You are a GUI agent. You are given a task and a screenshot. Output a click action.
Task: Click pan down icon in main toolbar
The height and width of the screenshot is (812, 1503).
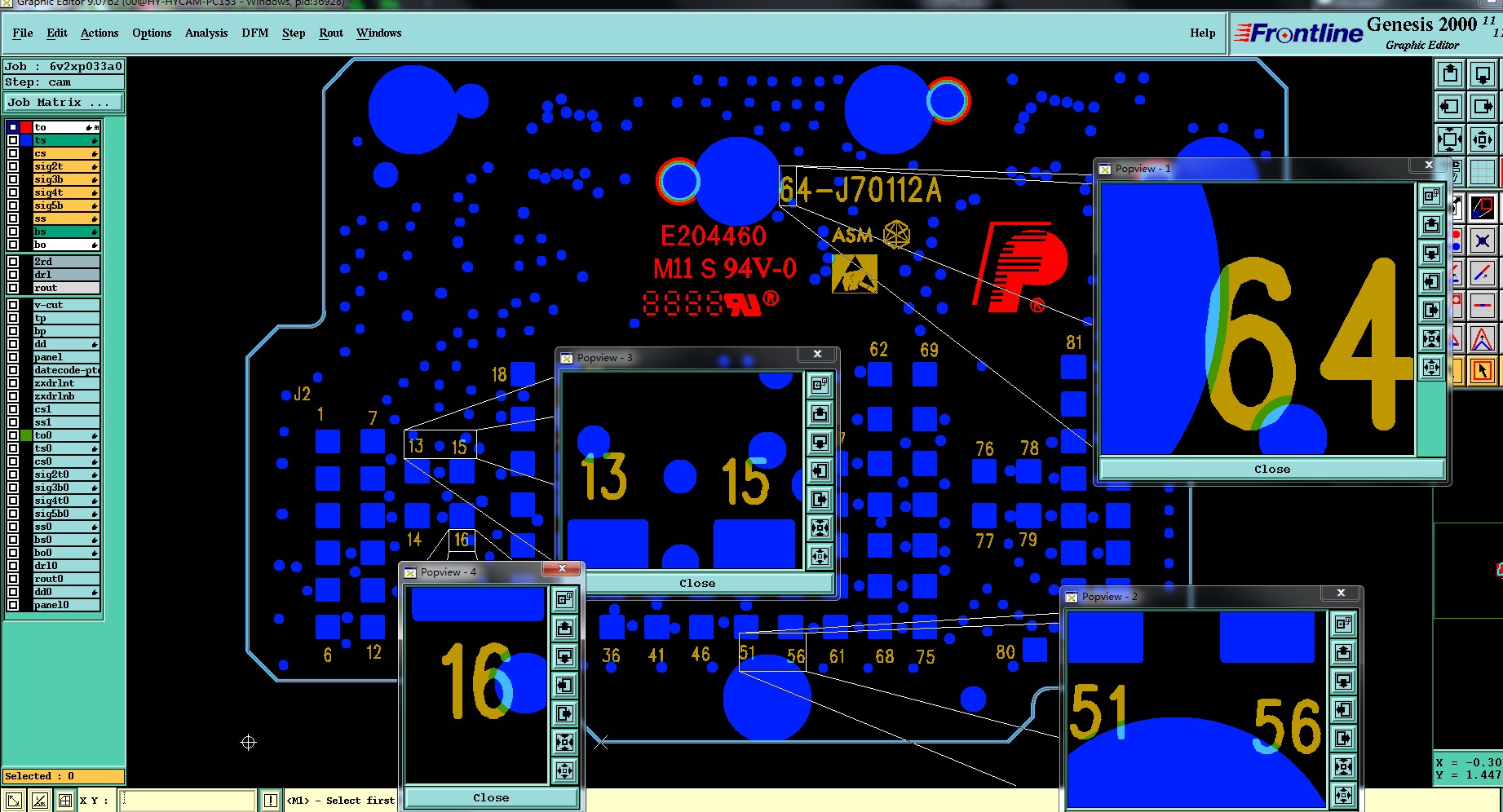tap(1483, 75)
